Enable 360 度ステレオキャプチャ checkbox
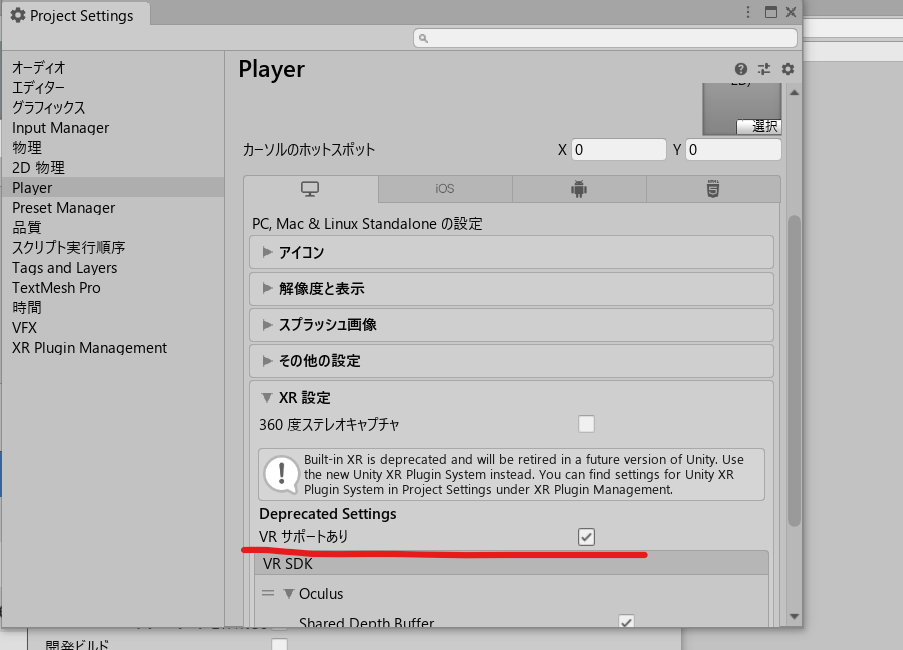This screenshot has height=650, width=903. pos(586,424)
